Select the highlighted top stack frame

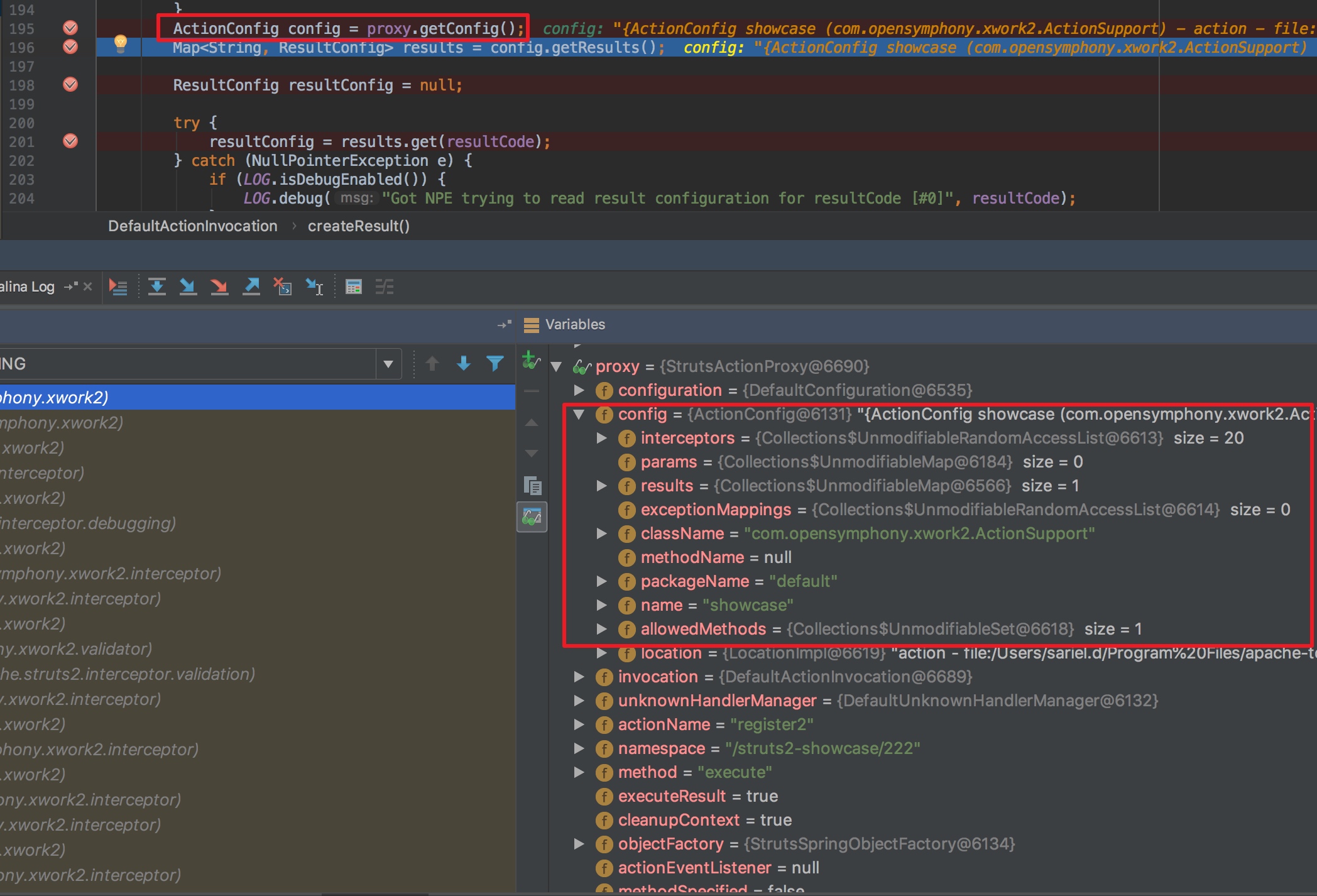coord(258,397)
